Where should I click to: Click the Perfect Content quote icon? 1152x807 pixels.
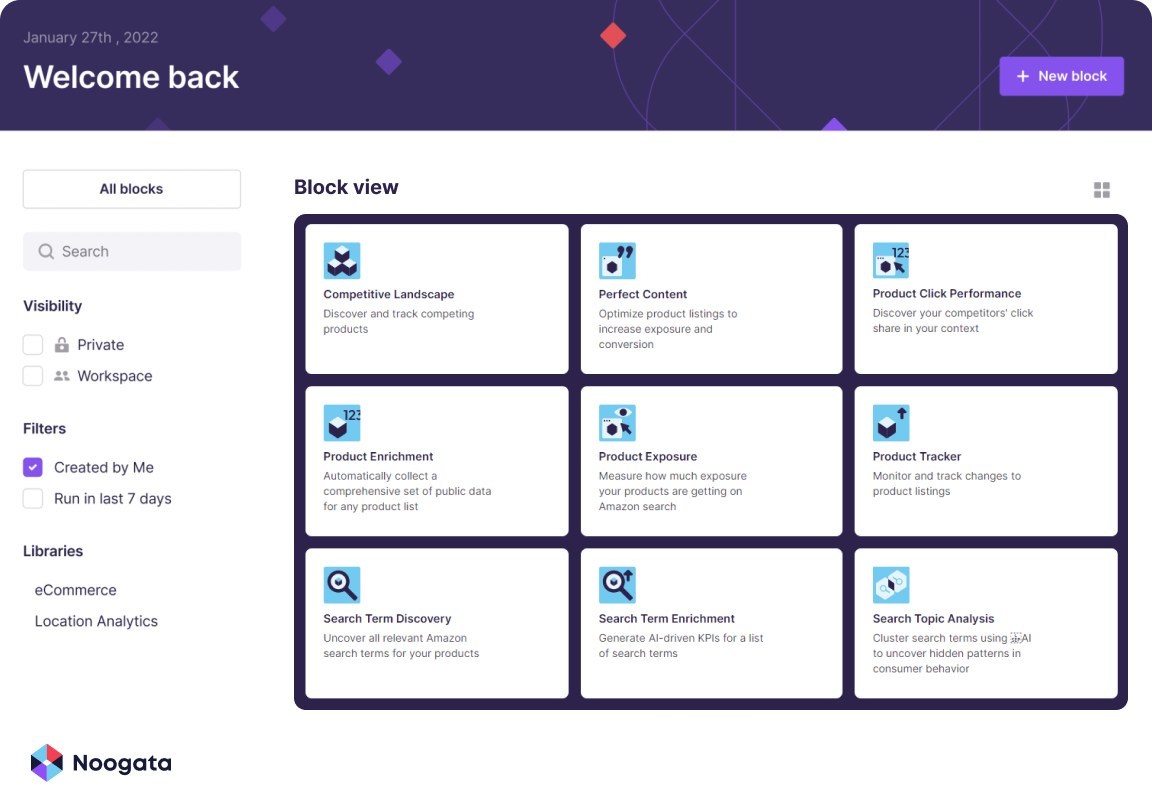[617, 261]
